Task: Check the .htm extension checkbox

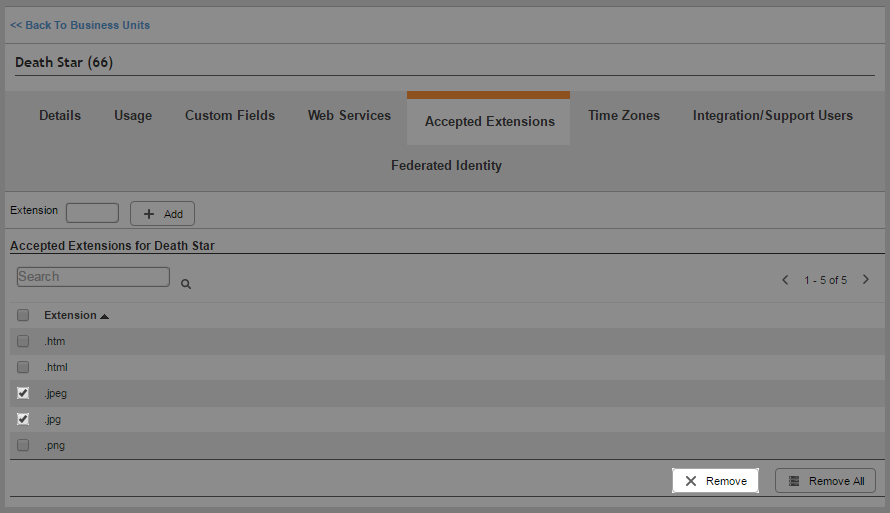Action: point(23,341)
